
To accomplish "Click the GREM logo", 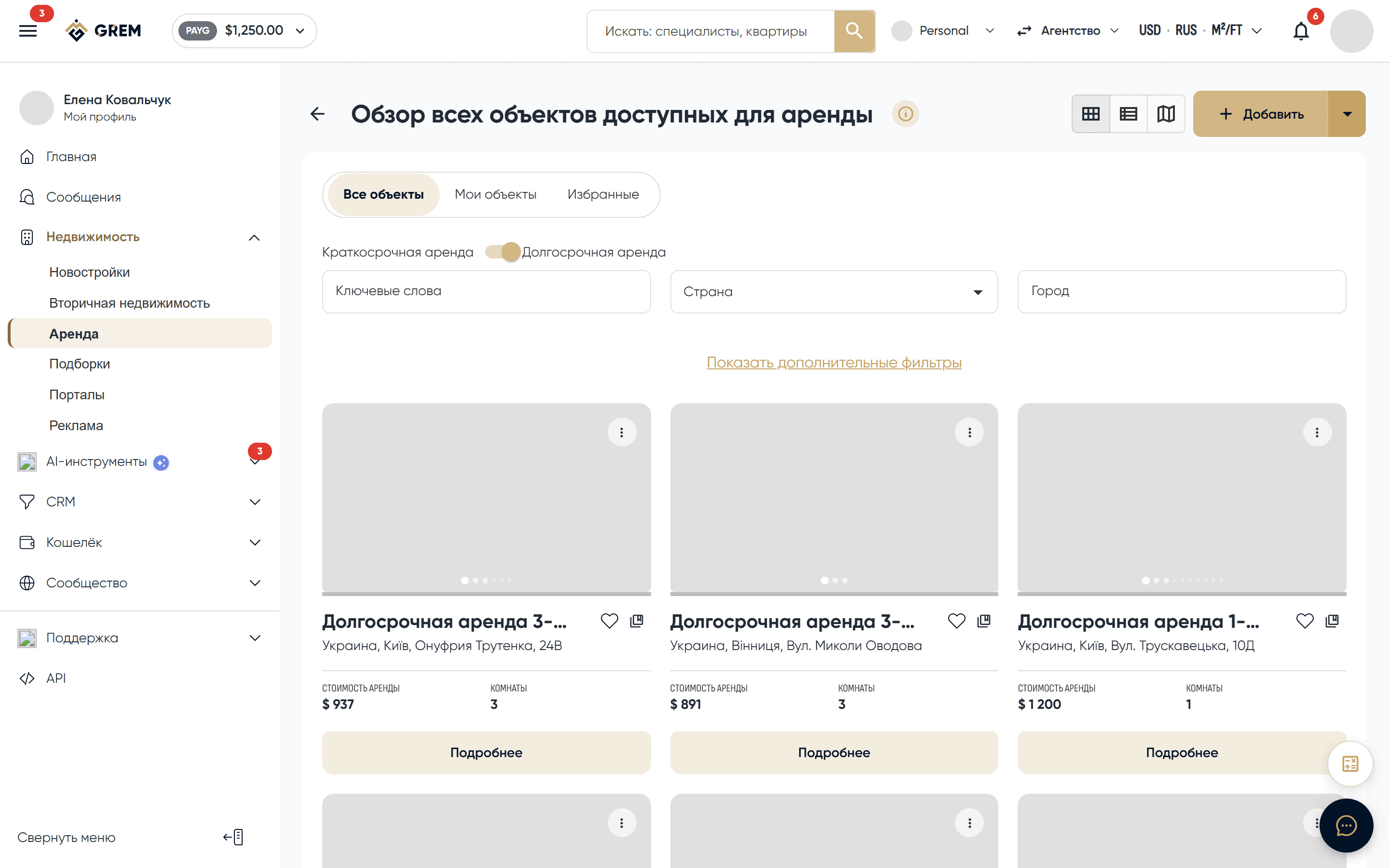I will pyautogui.click(x=103, y=30).
